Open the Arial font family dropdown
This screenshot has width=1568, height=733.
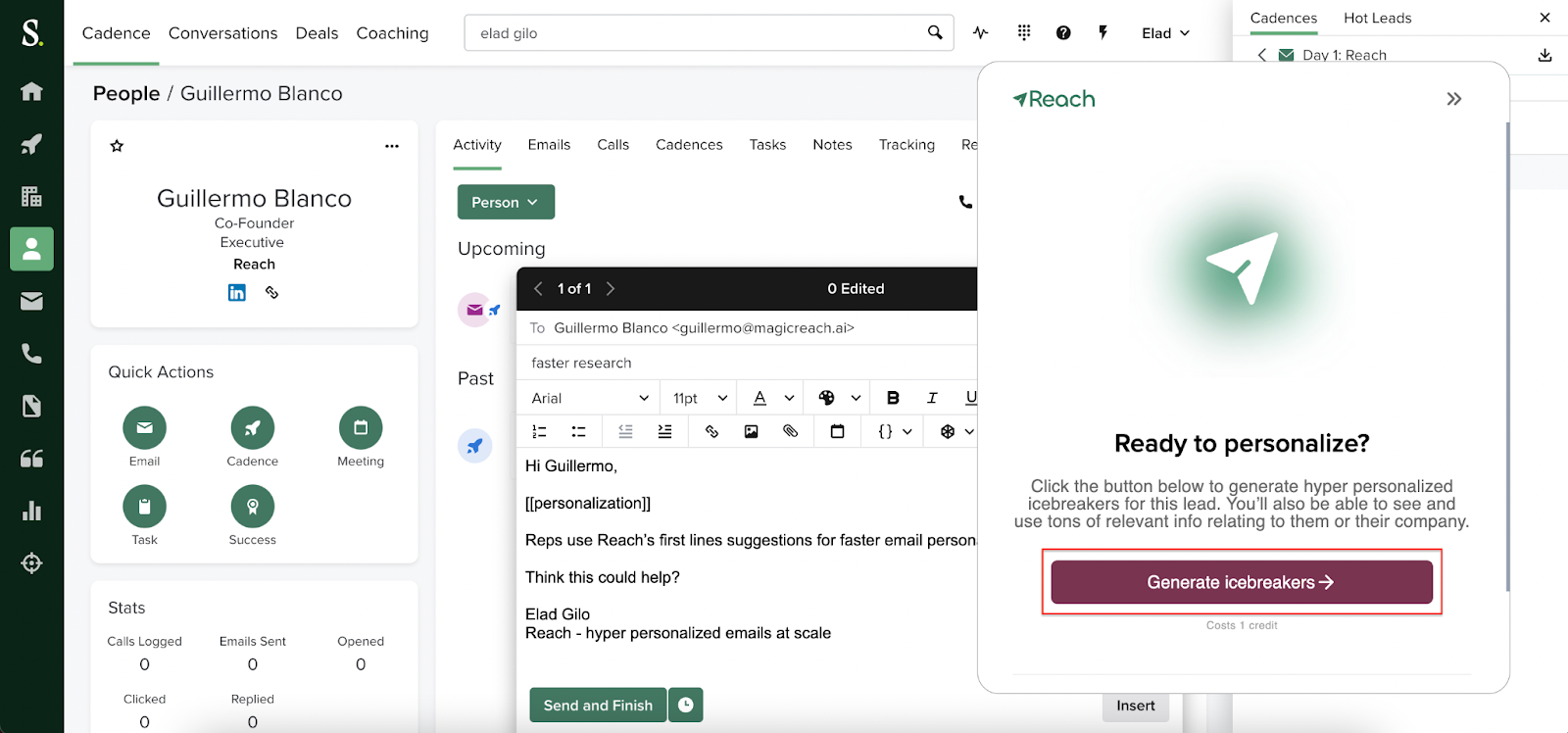pyautogui.click(x=590, y=398)
